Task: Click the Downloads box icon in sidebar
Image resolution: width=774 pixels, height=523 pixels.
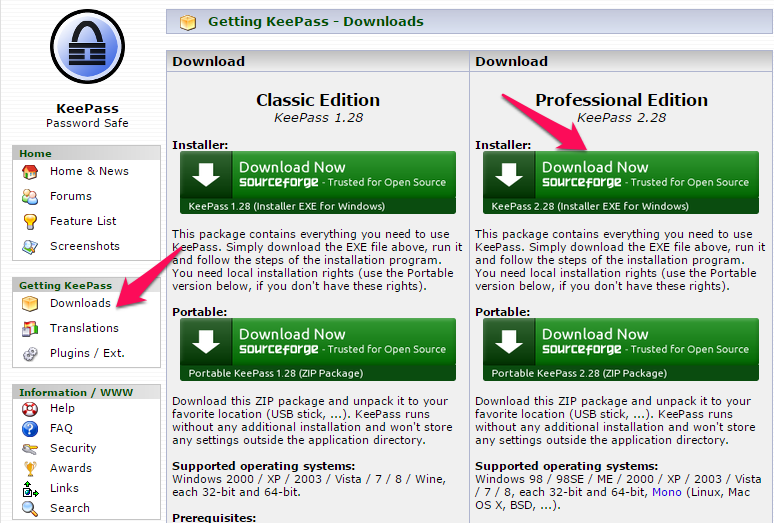Action: [30, 303]
